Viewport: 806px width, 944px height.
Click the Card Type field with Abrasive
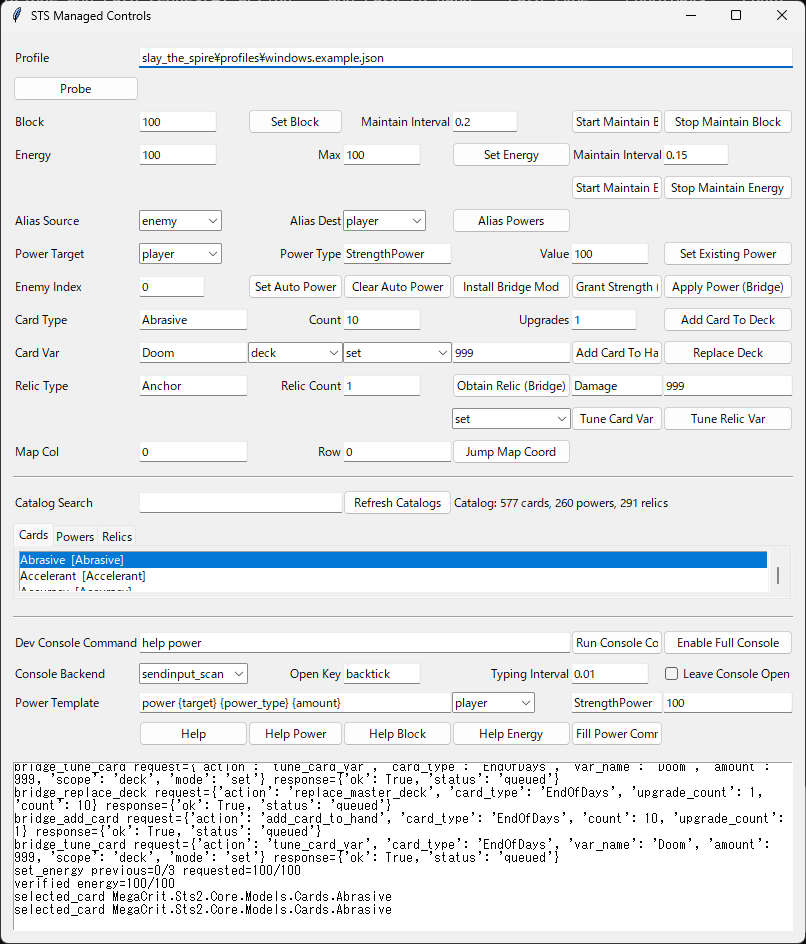[193, 320]
